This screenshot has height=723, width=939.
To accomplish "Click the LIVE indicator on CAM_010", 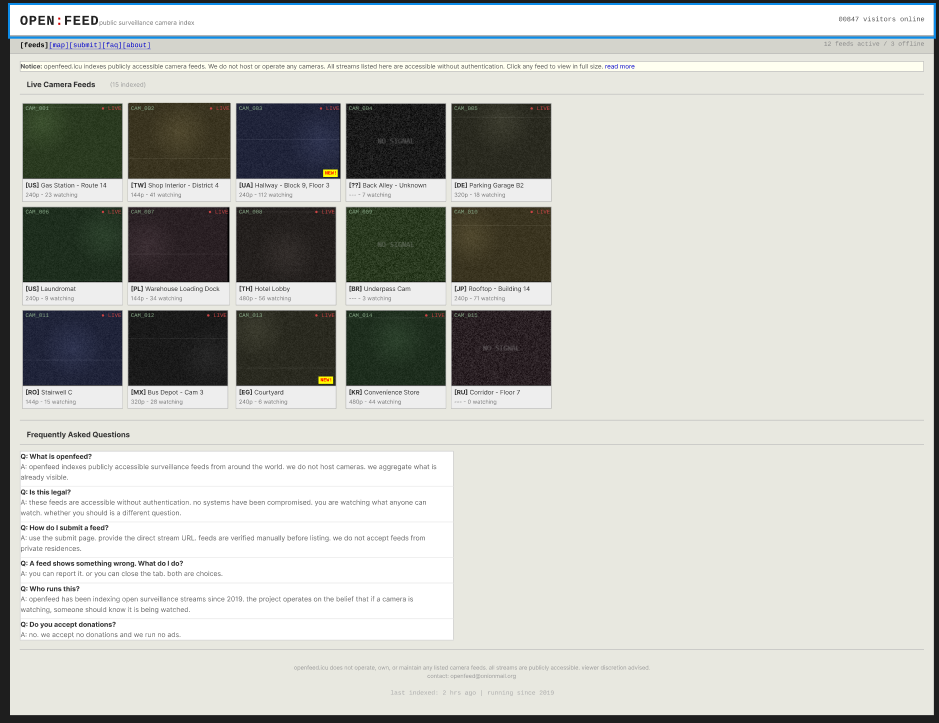I will (x=540, y=212).
